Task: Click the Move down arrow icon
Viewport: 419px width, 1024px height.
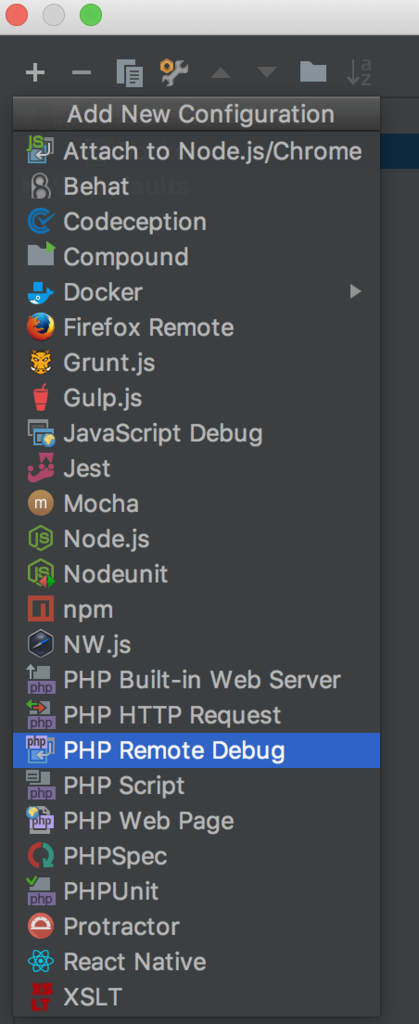Action: coord(266,72)
